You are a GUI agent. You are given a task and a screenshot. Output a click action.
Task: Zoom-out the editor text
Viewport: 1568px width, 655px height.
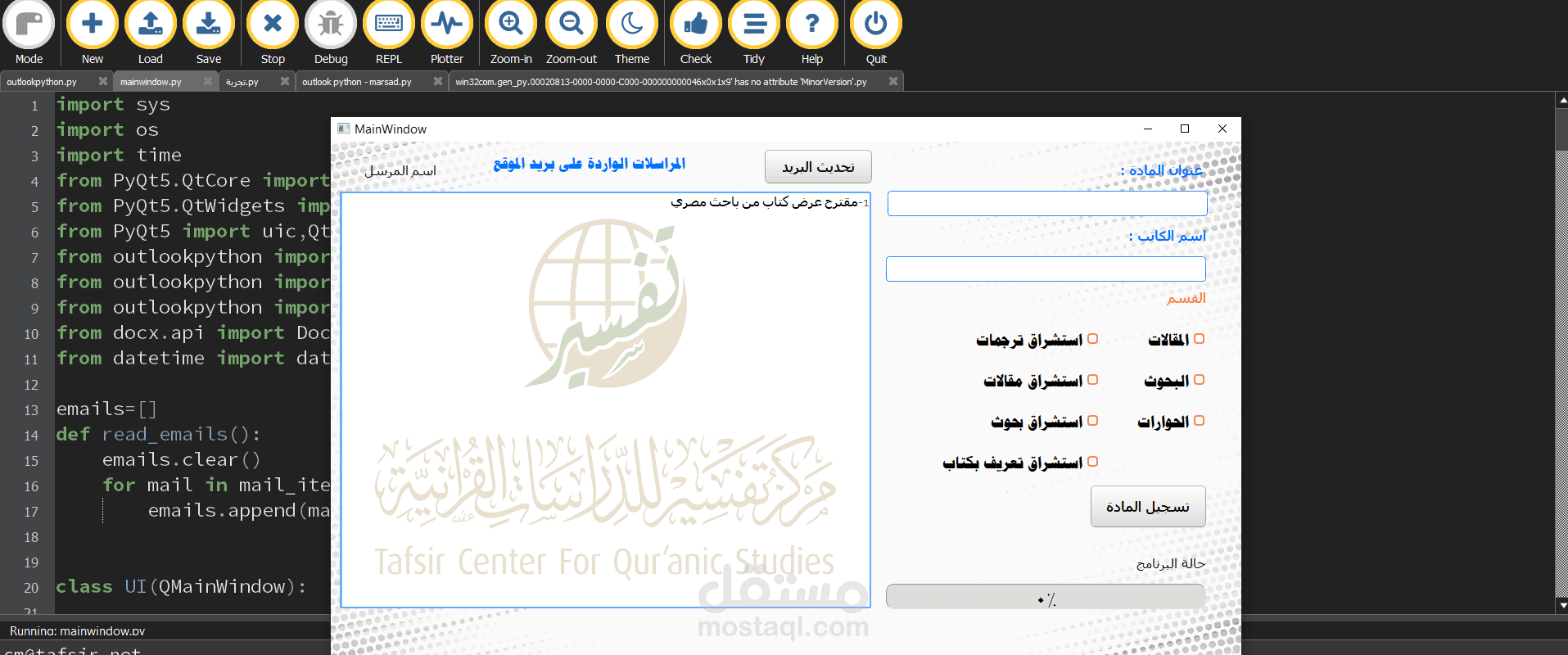pos(572,34)
